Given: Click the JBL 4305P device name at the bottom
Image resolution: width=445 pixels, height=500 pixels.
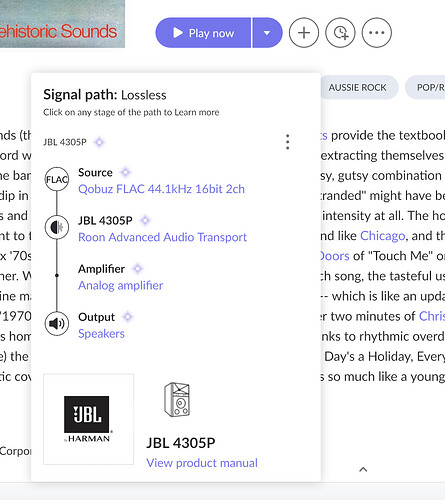Looking at the screenshot, I should 181,443.
